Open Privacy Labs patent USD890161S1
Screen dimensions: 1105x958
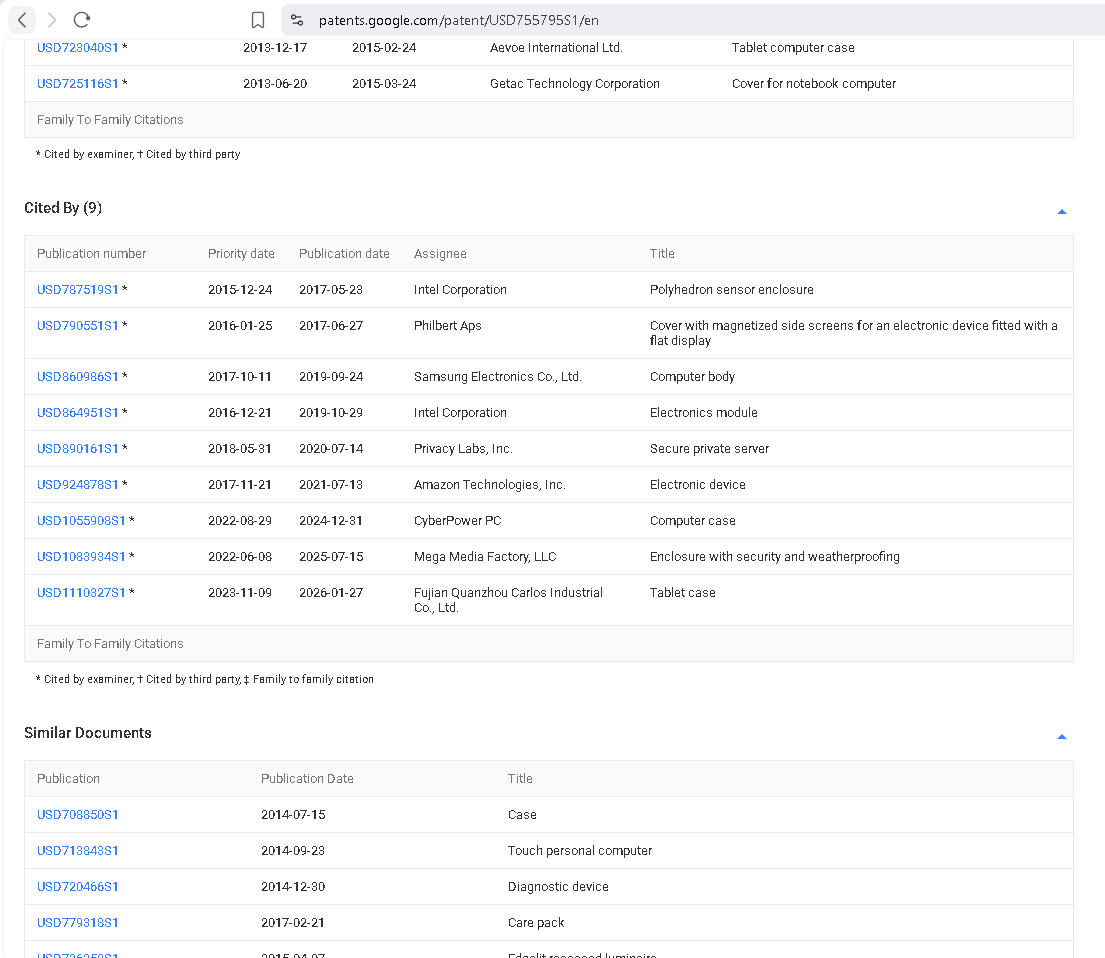click(x=78, y=449)
